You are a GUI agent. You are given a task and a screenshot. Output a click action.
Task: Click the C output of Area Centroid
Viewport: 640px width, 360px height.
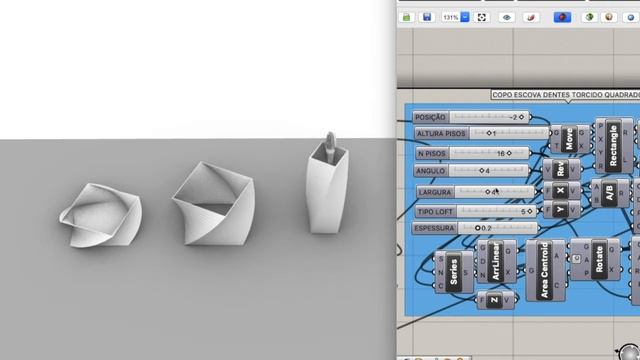tap(557, 285)
